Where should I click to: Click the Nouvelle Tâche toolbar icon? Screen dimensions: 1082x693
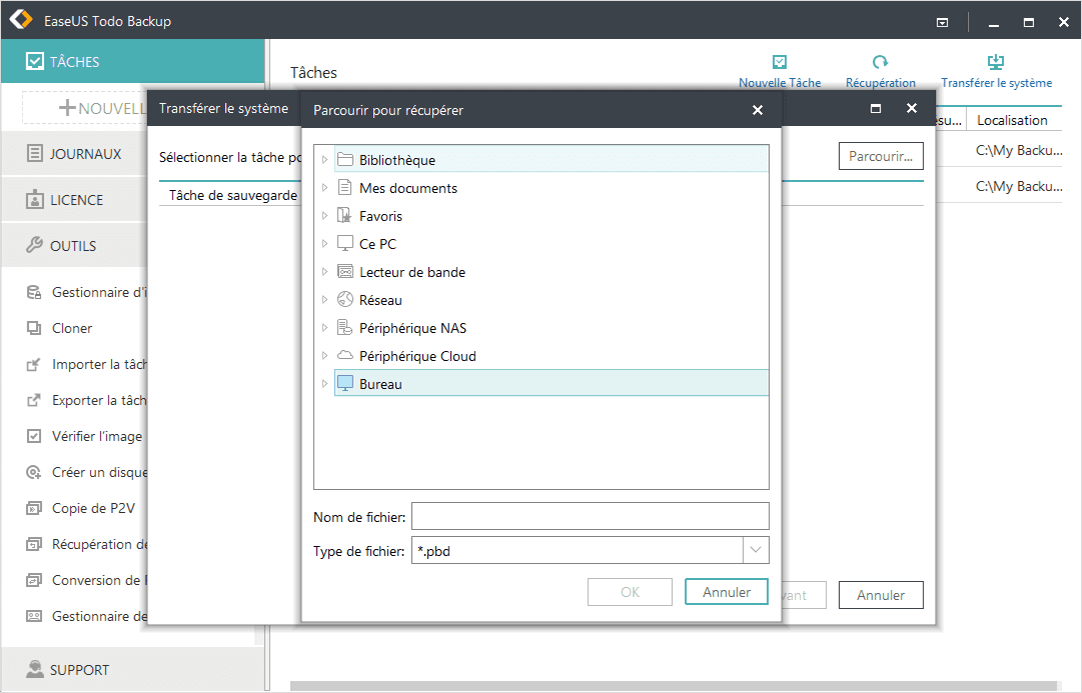click(780, 62)
